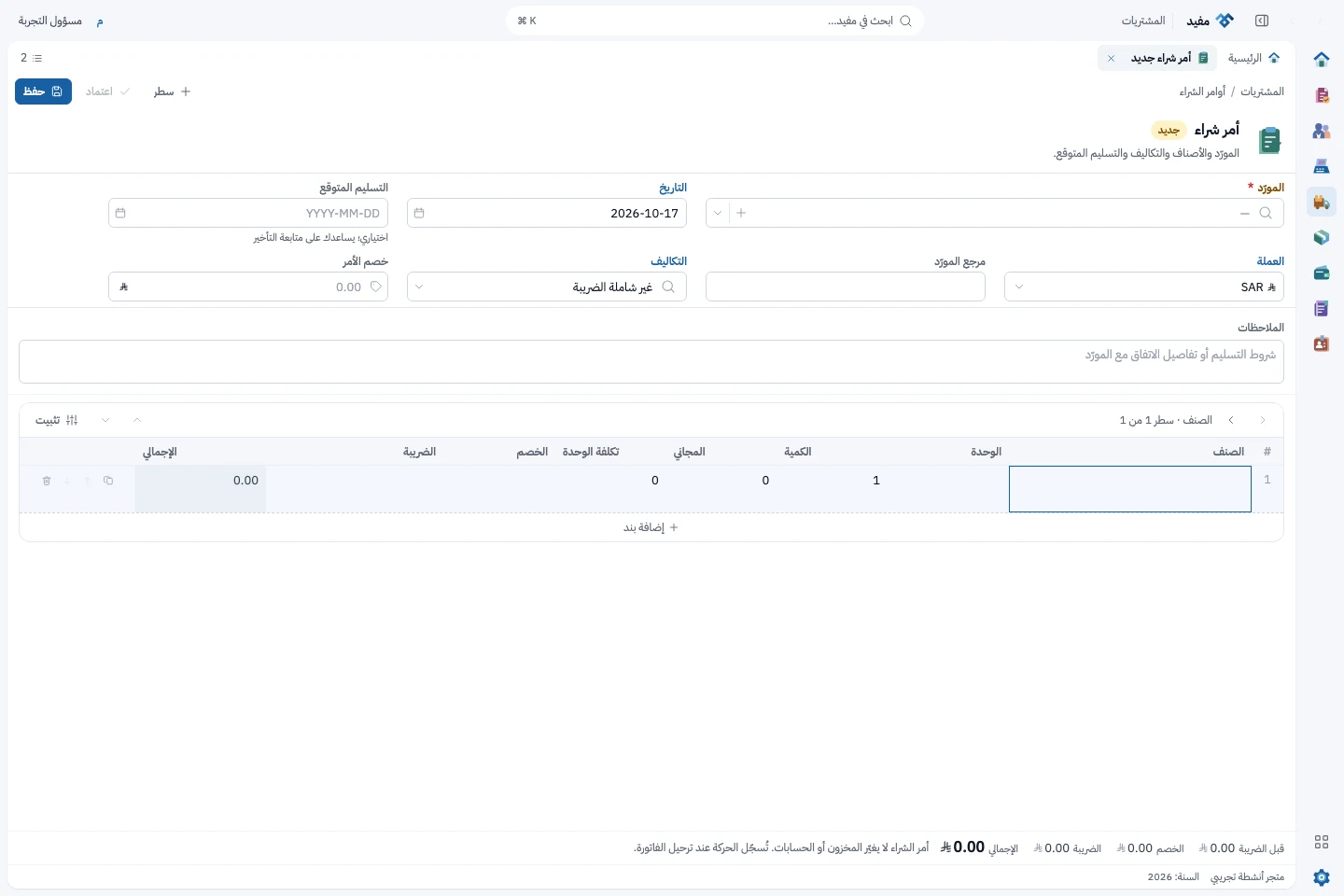Open the calendar icon of التاريخ field
The height and width of the screenshot is (896, 1344).
[x=419, y=213]
